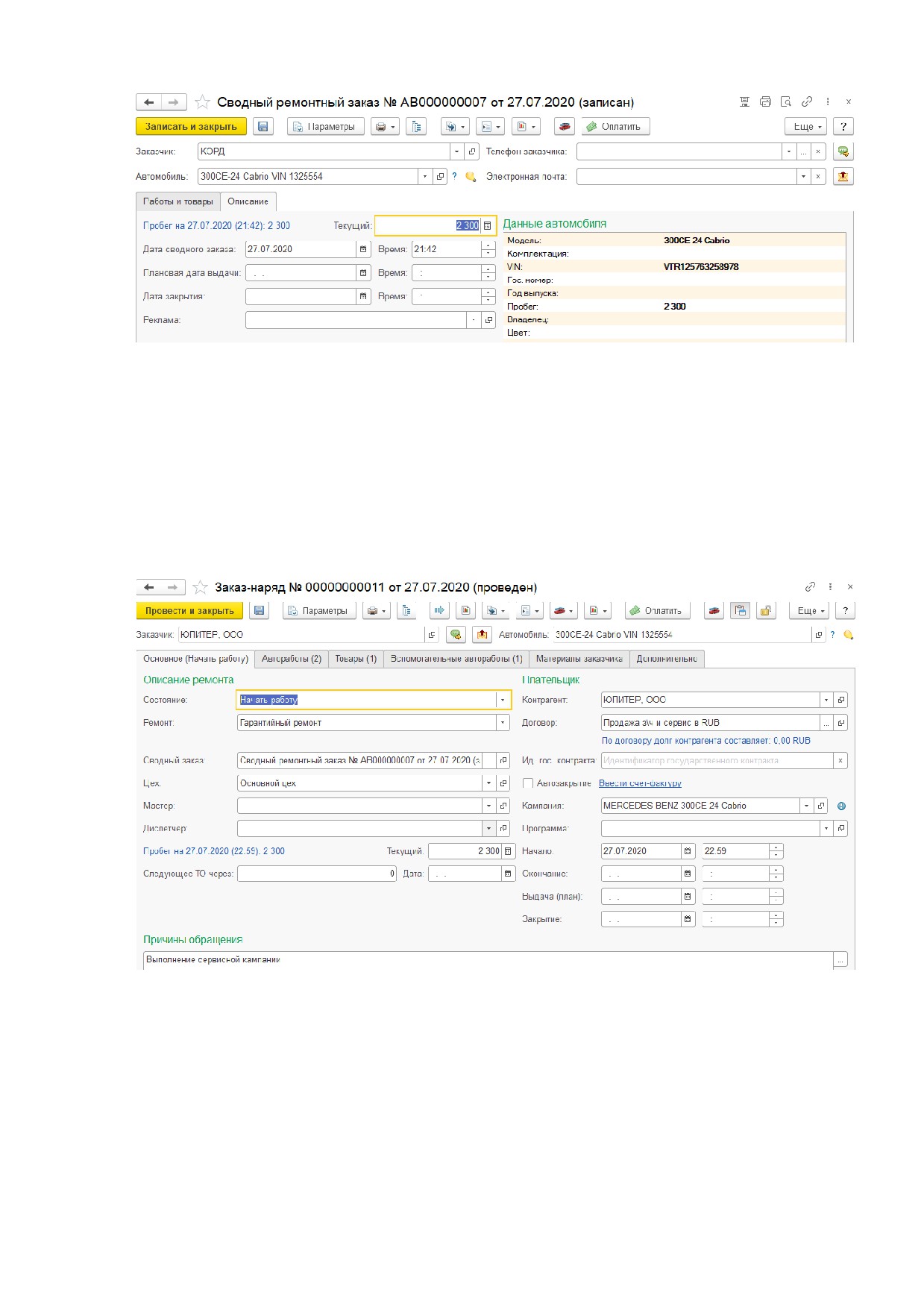Viewport: 924px width, 1307px height.
Task: Expand Контрагент ЮПИТЕР, ООО dropdown
Action: pyautogui.click(x=826, y=700)
